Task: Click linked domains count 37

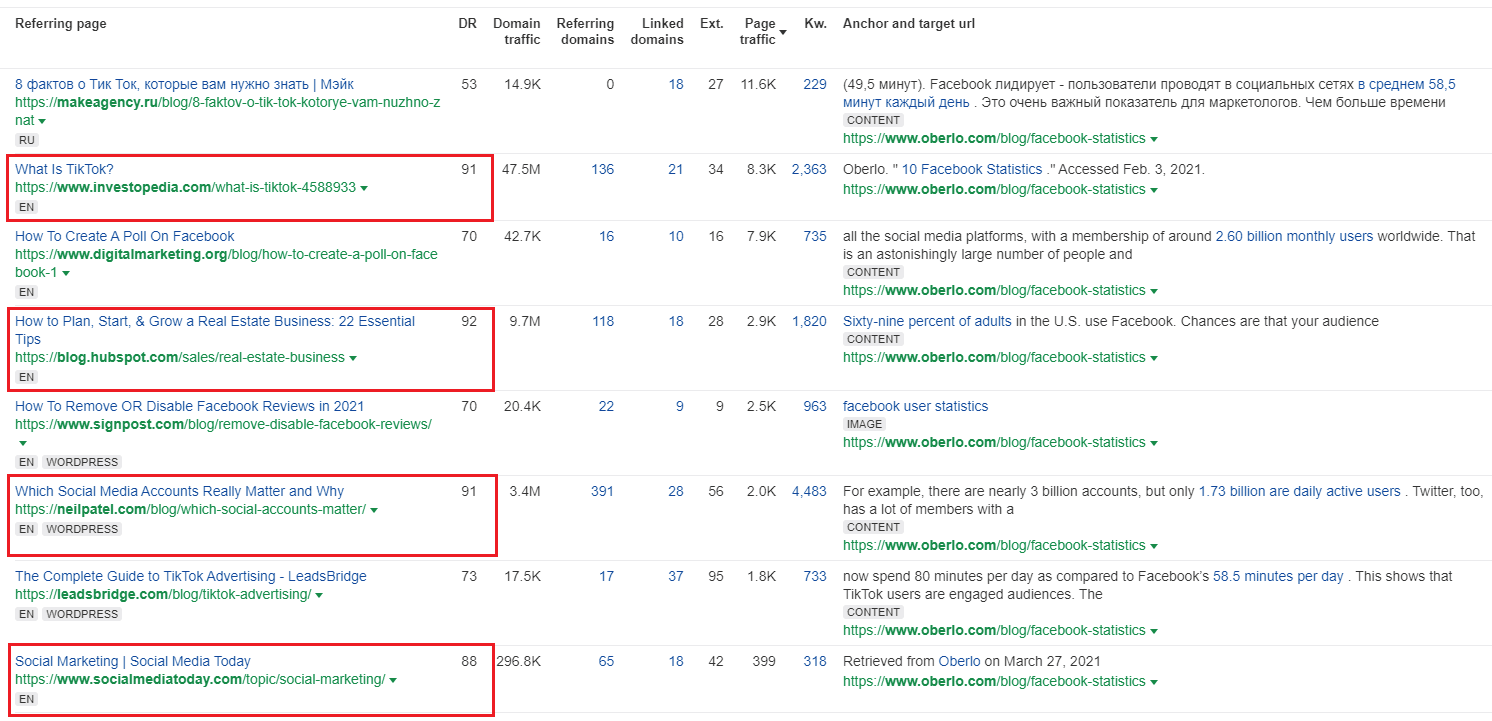Action: pyautogui.click(x=676, y=576)
